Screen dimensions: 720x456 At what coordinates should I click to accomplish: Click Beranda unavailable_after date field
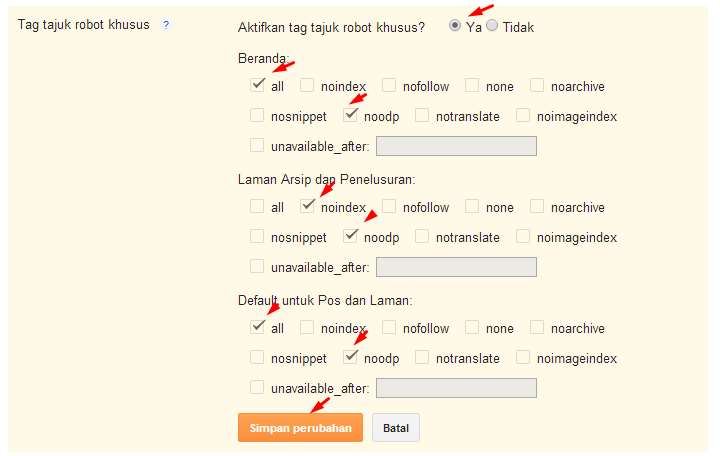click(x=456, y=146)
